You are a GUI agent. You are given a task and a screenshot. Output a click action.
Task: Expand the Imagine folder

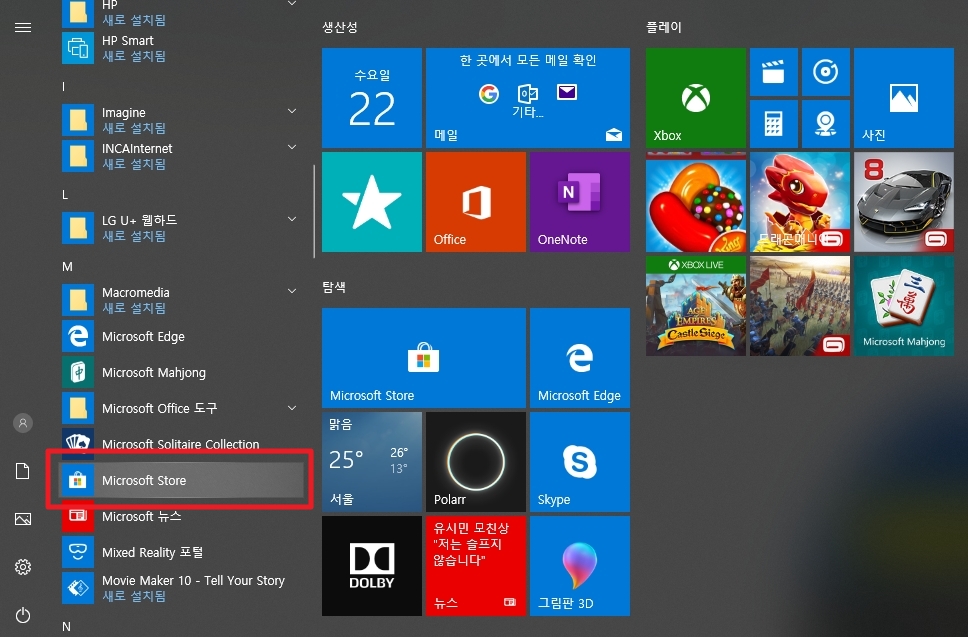(292, 111)
